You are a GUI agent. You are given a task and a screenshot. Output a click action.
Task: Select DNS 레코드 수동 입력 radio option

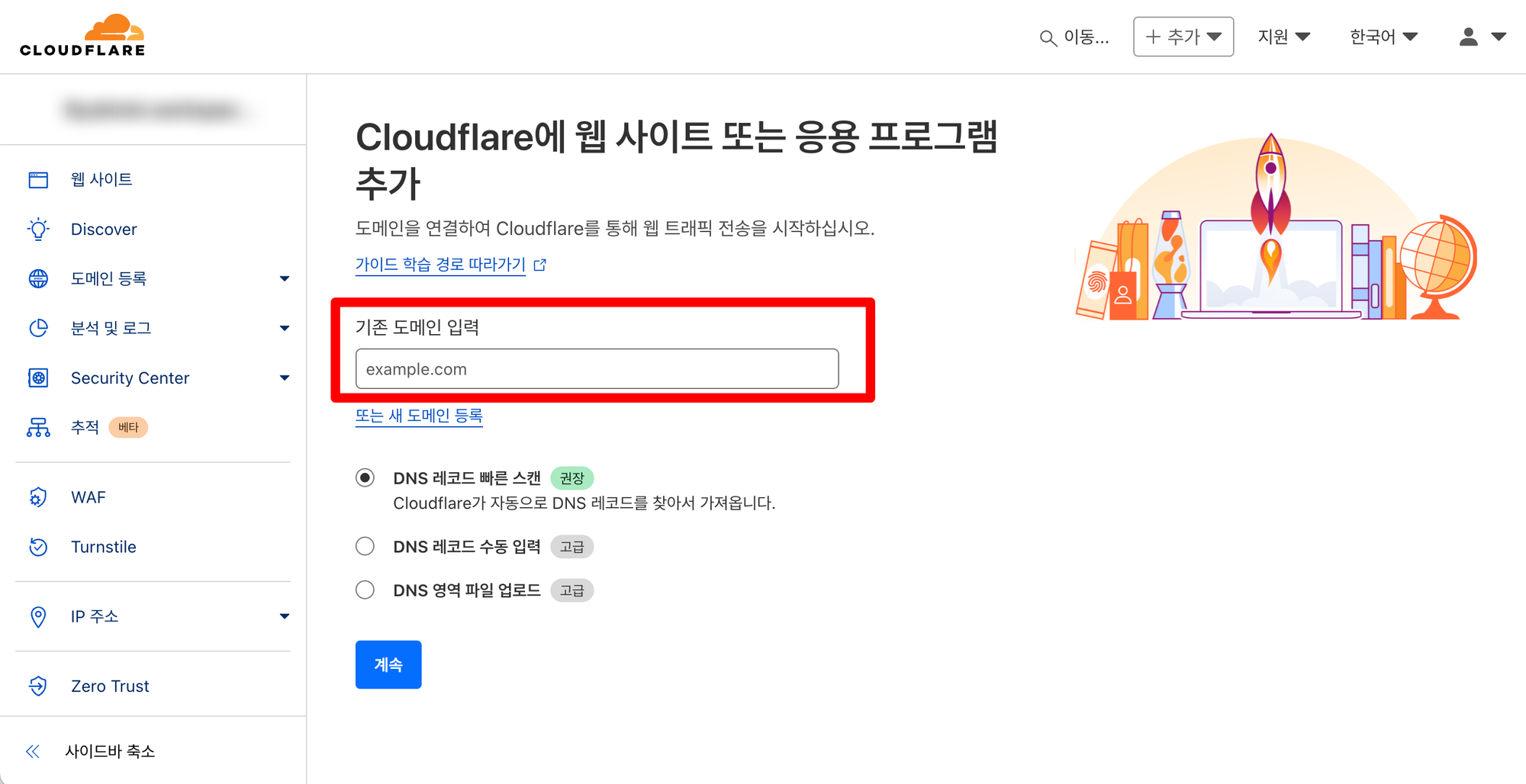[x=365, y=546]
